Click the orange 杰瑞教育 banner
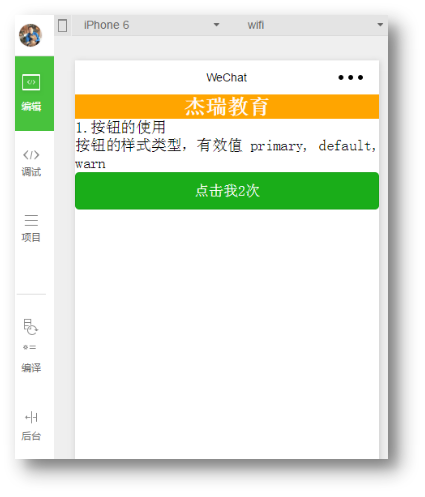This screenshot has width=425, height=497. 227,107
